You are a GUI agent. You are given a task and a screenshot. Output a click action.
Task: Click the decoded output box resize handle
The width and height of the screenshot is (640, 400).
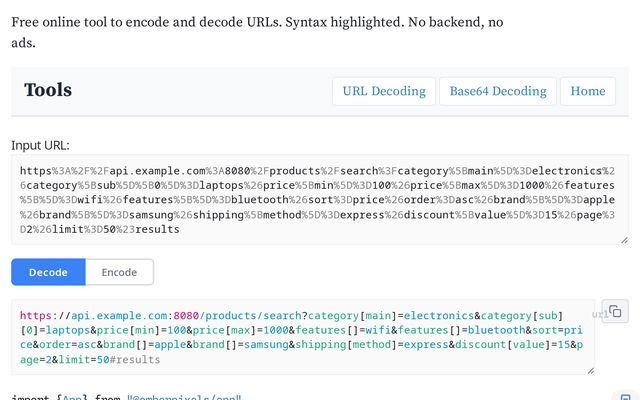(x=589, y=370)
